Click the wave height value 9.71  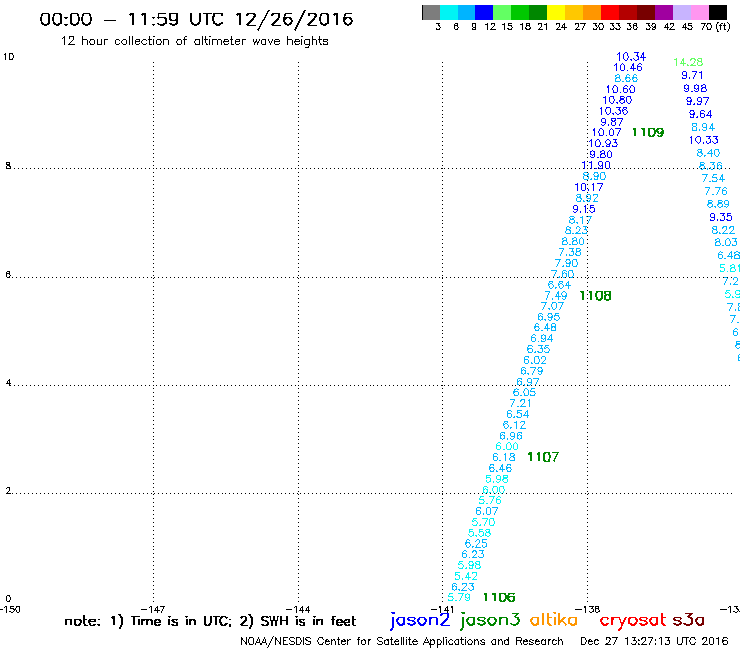click(692, 76)
